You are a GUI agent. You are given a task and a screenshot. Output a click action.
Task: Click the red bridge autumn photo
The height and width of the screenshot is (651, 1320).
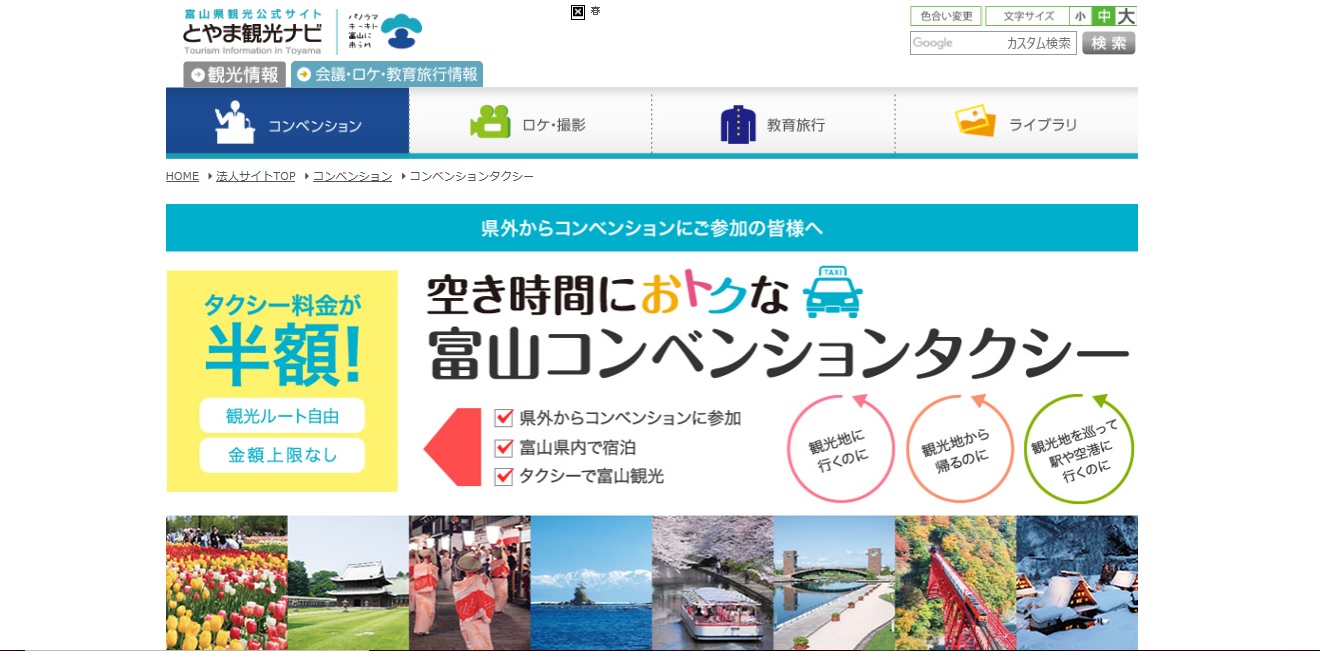[955, 582]
